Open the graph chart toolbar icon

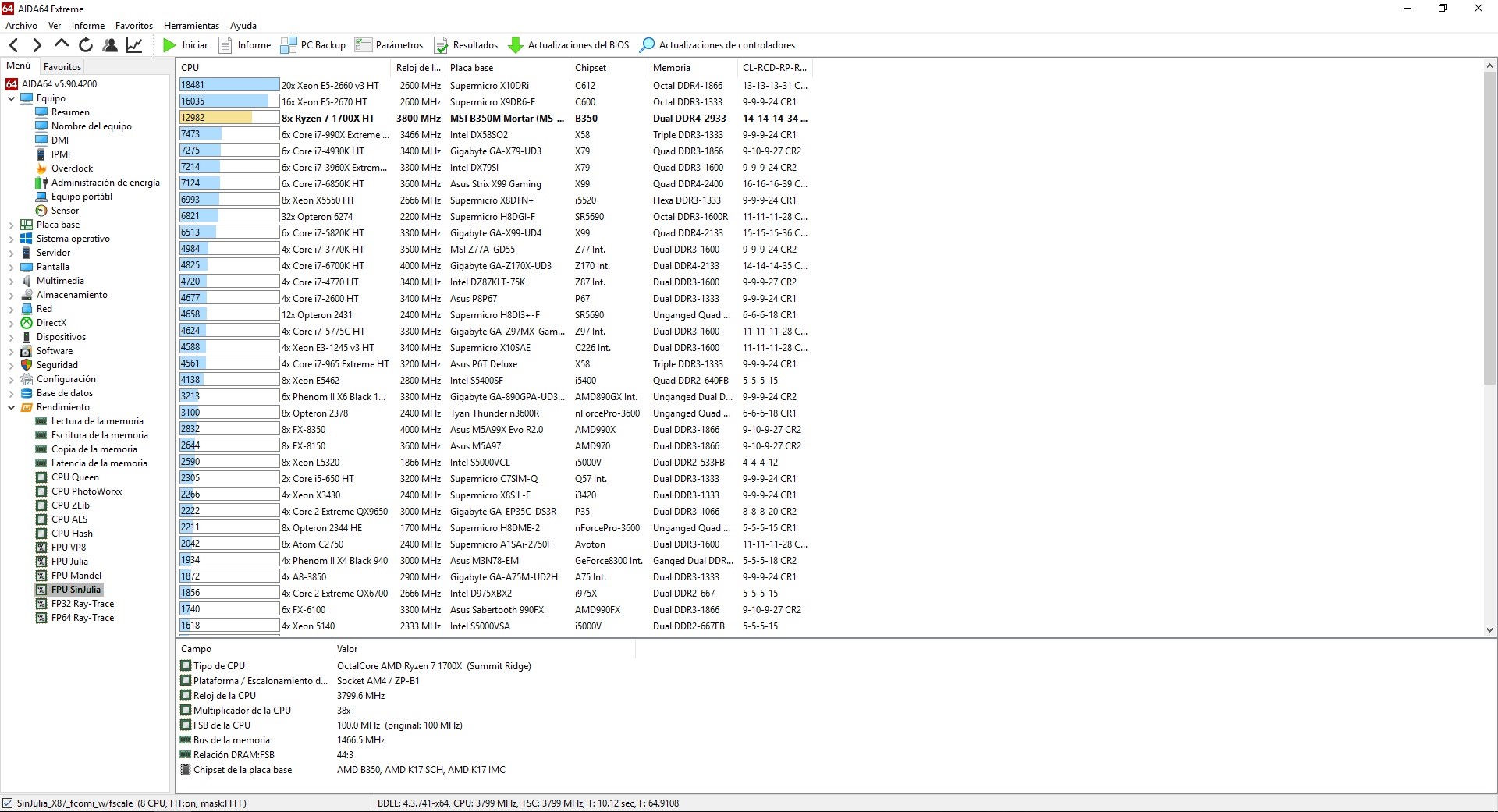click(x=134, y=45)
